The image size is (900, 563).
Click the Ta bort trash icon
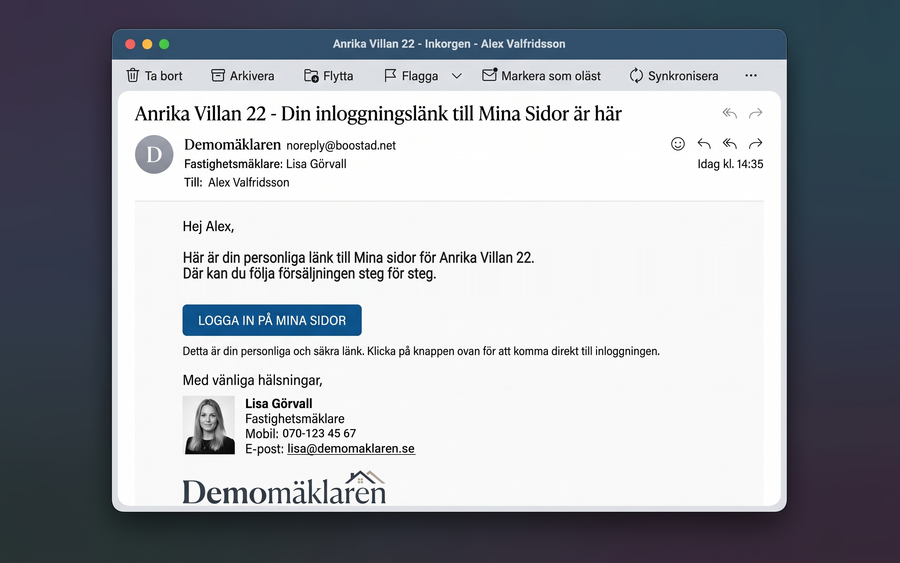(x=133, y=75)
